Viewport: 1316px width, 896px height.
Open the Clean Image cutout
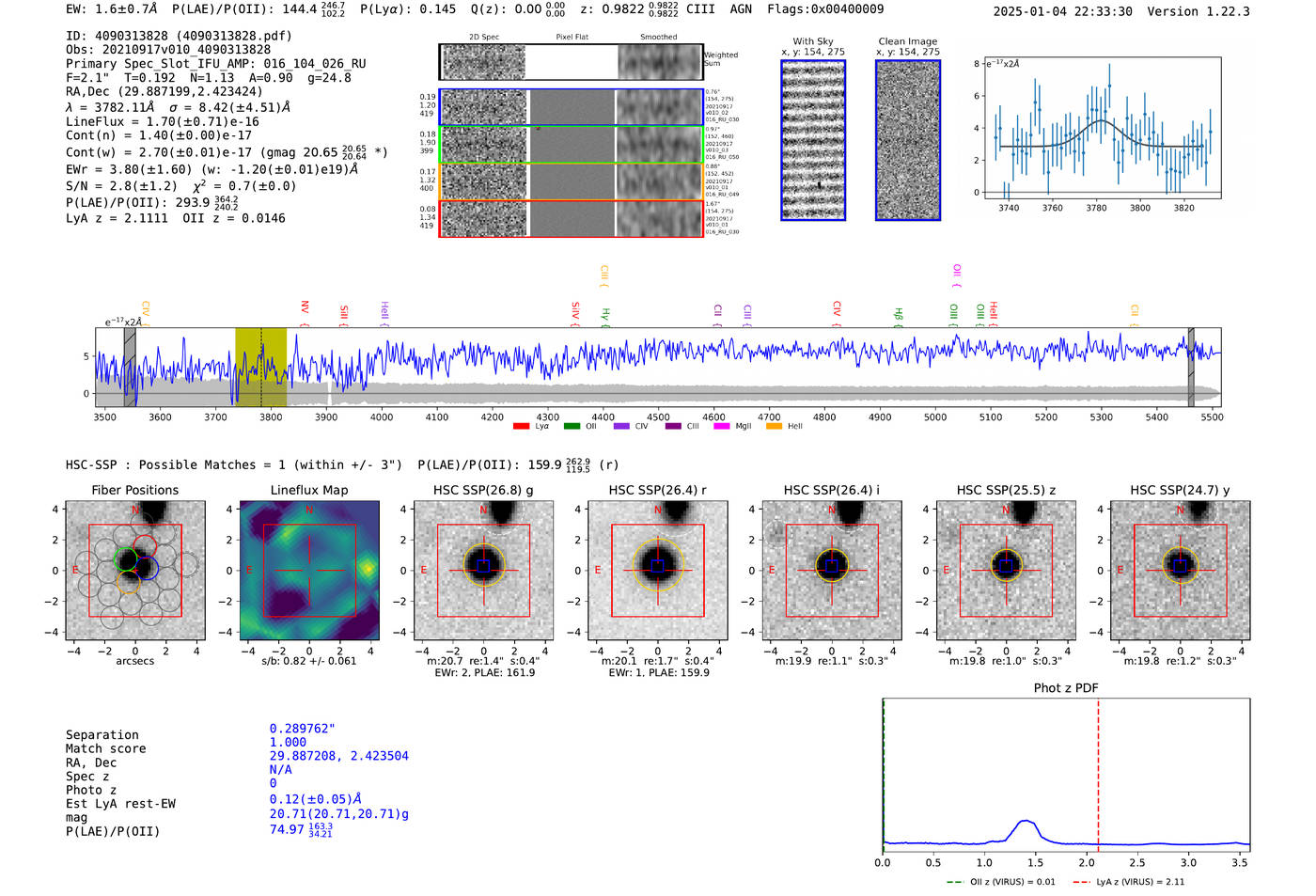[908, 140]
